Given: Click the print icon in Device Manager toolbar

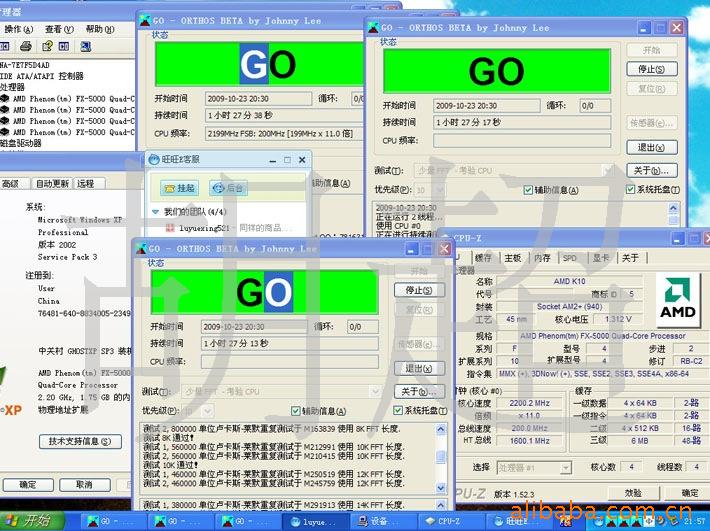Looking at the screenshot, I should coord(26,46).
